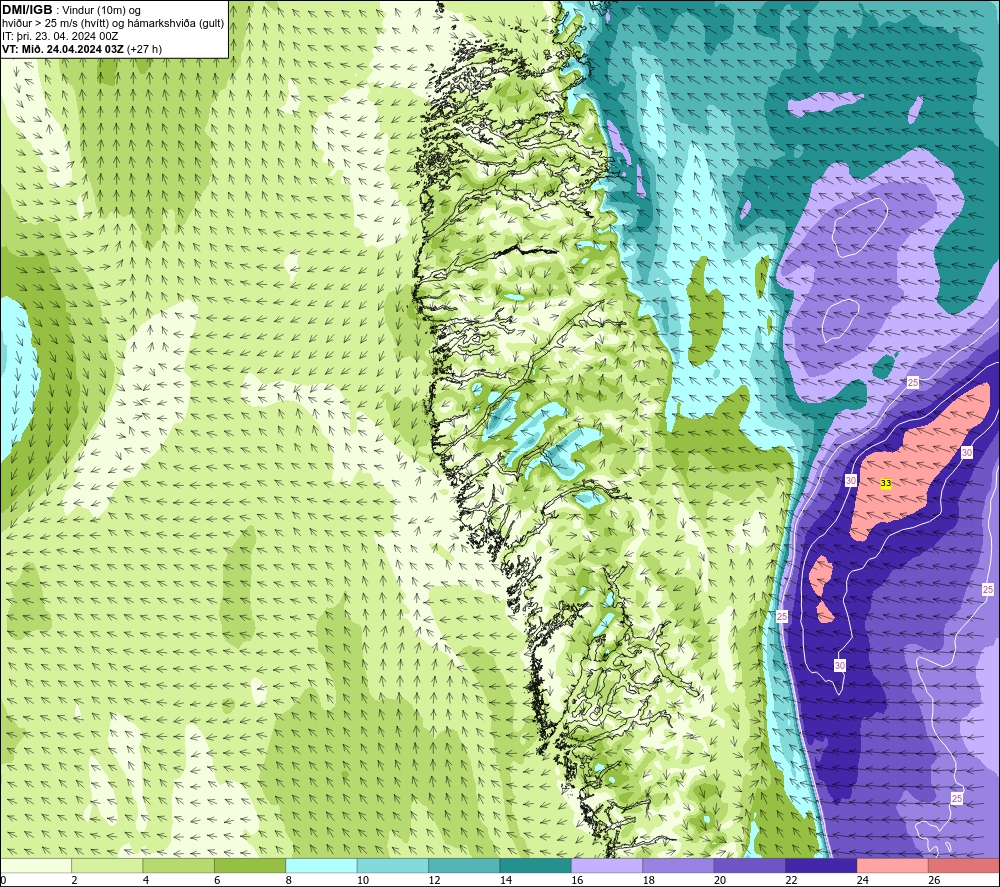Click the scale tick label 16
Image resolution: width=1000 pixels, height=887 pixels.
pos(577,880)
